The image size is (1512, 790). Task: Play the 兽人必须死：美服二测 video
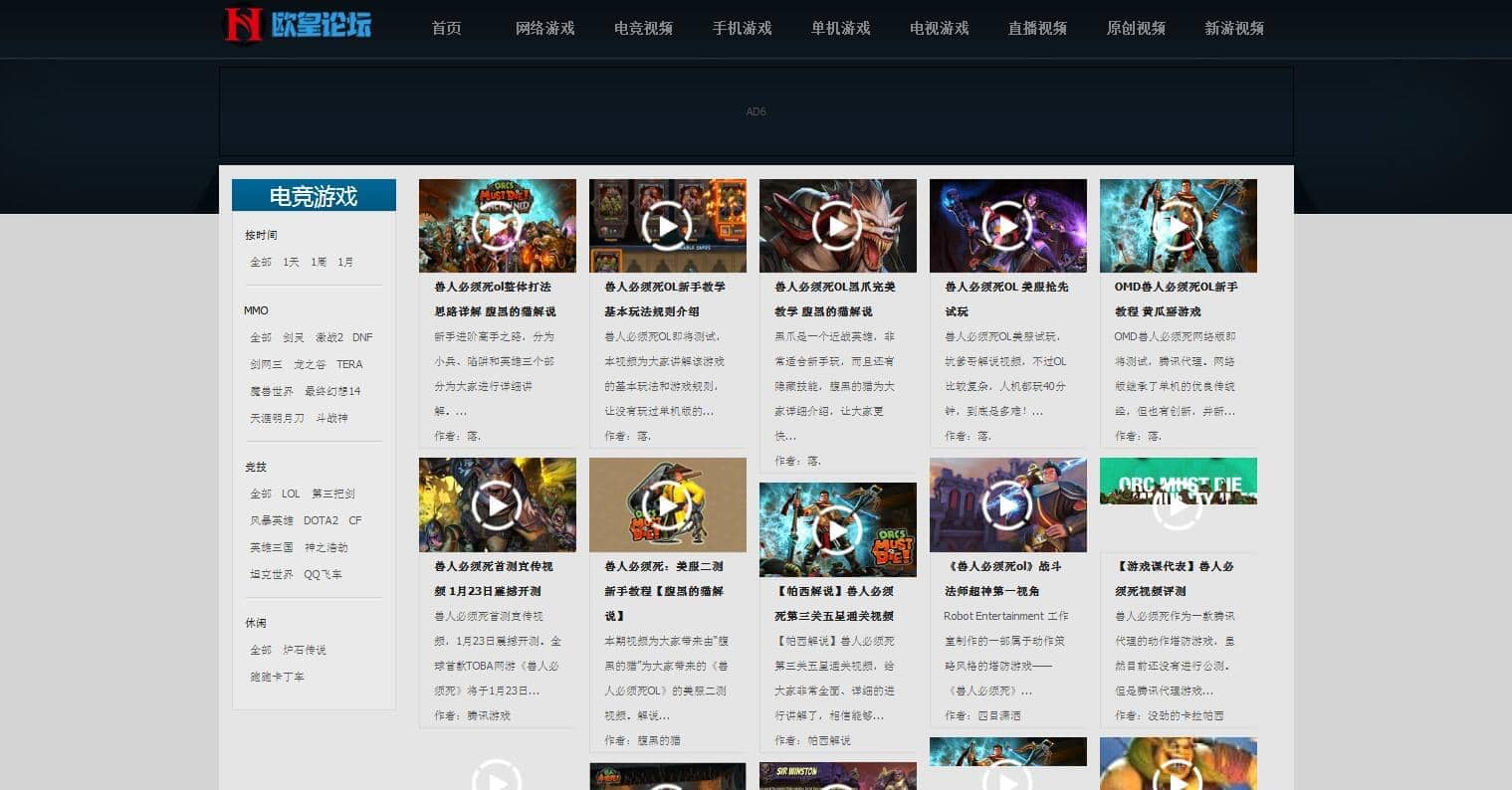(x=667, y=504)
